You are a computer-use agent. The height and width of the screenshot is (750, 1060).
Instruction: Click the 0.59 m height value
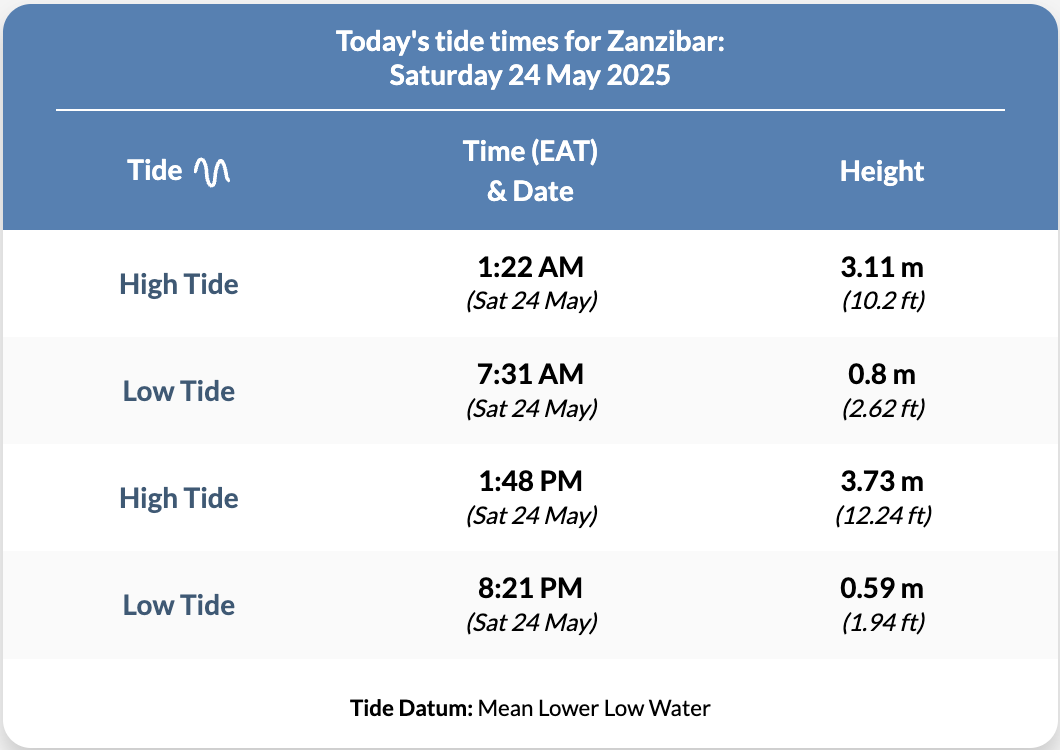(882, 589)
